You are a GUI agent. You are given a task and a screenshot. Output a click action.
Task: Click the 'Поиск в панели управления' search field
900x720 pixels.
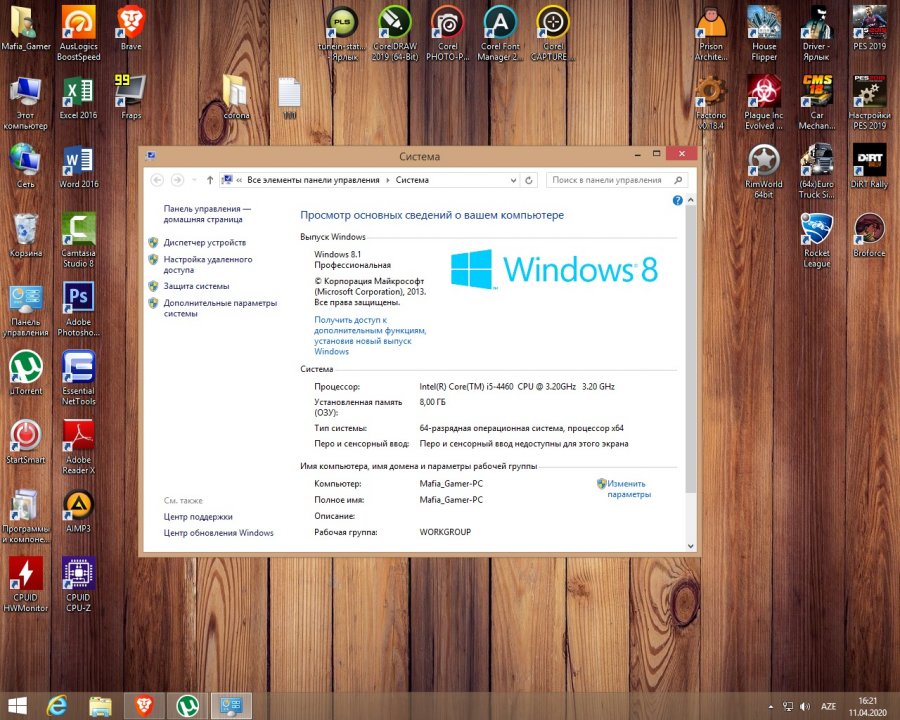tap(610, 180)
